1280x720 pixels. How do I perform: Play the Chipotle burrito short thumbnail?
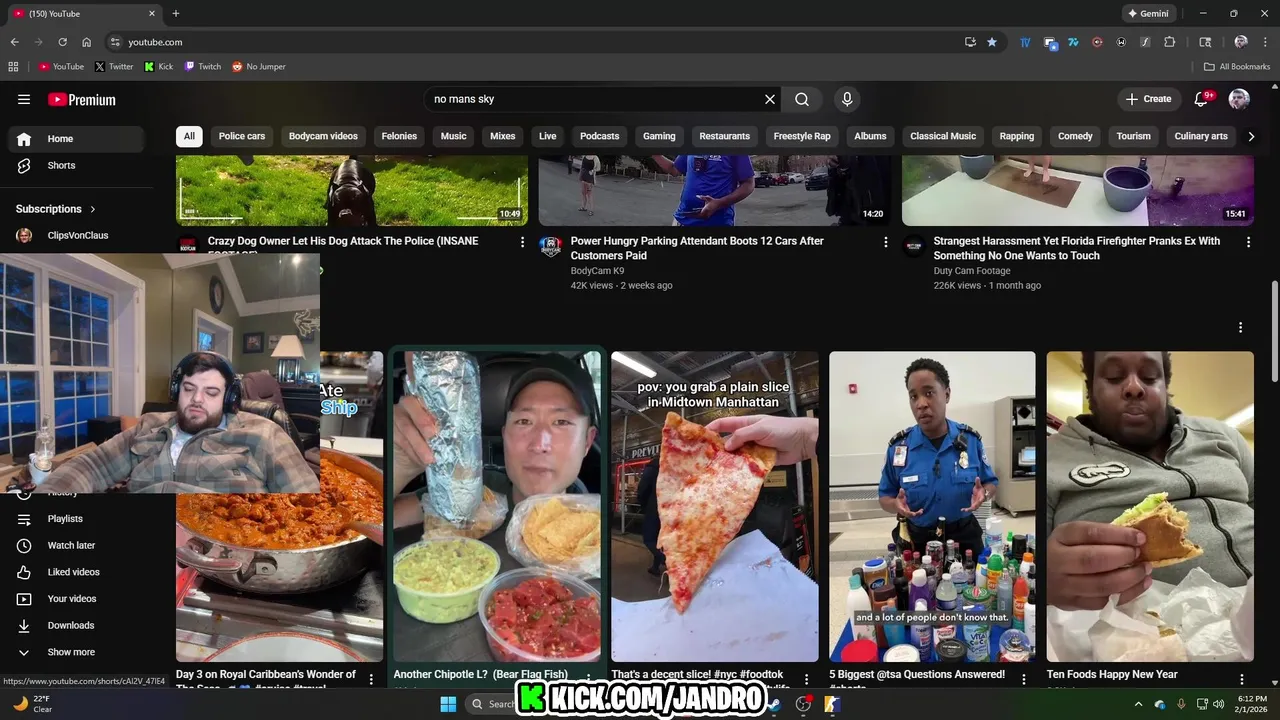click(x=497, y=506)
